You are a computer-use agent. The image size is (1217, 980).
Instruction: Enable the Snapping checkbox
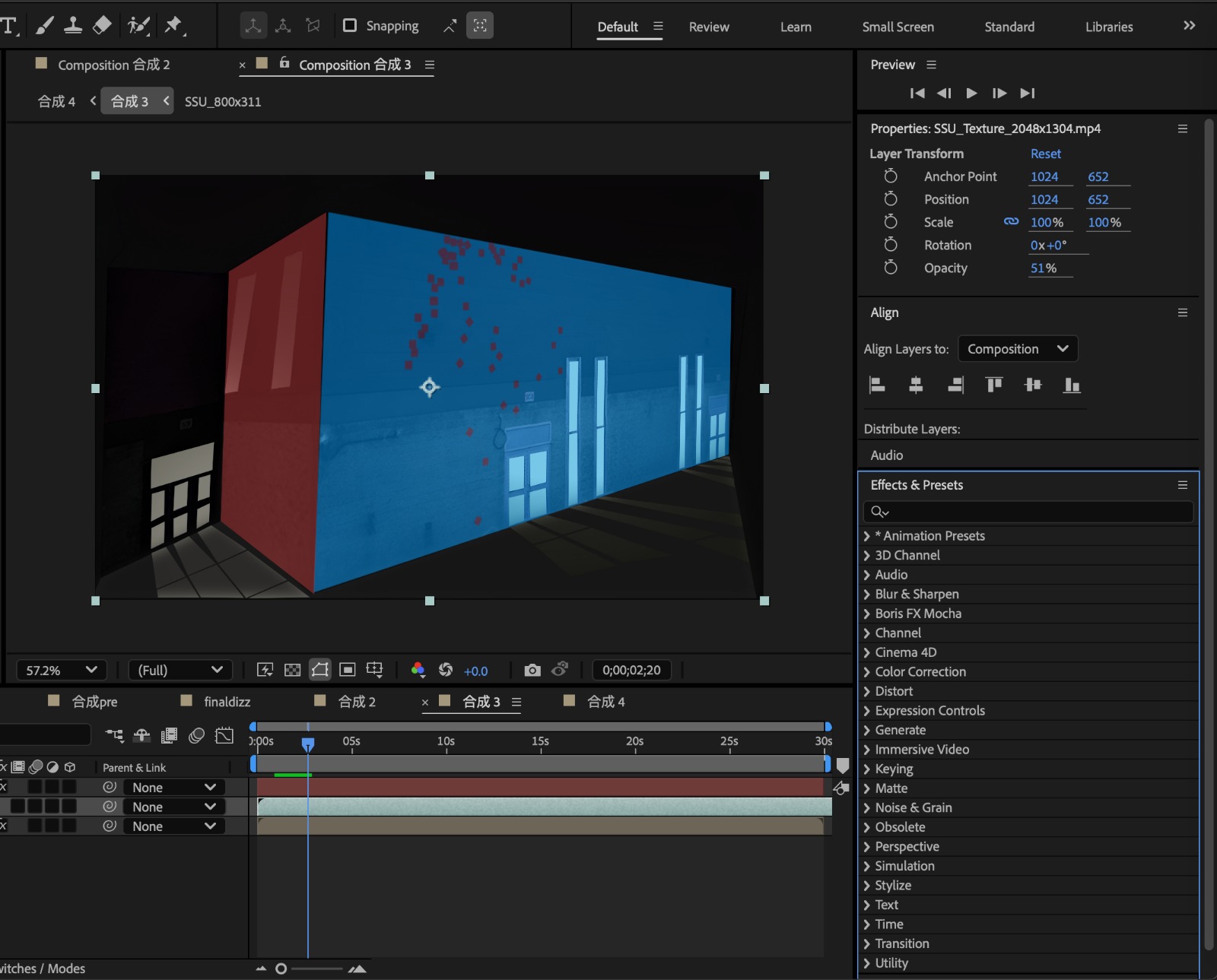click(350, 25)
